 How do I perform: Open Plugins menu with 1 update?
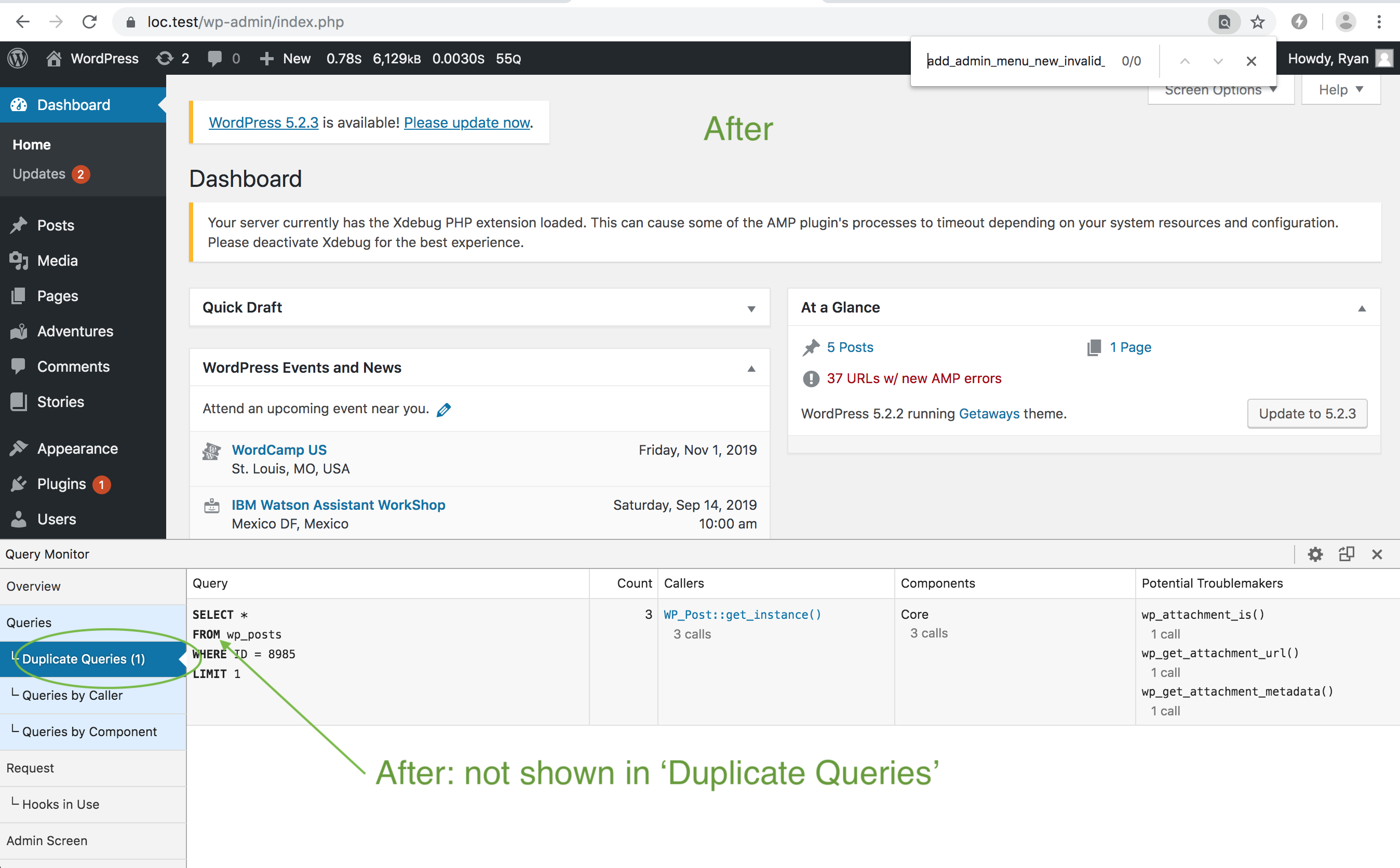click(83, 484)
